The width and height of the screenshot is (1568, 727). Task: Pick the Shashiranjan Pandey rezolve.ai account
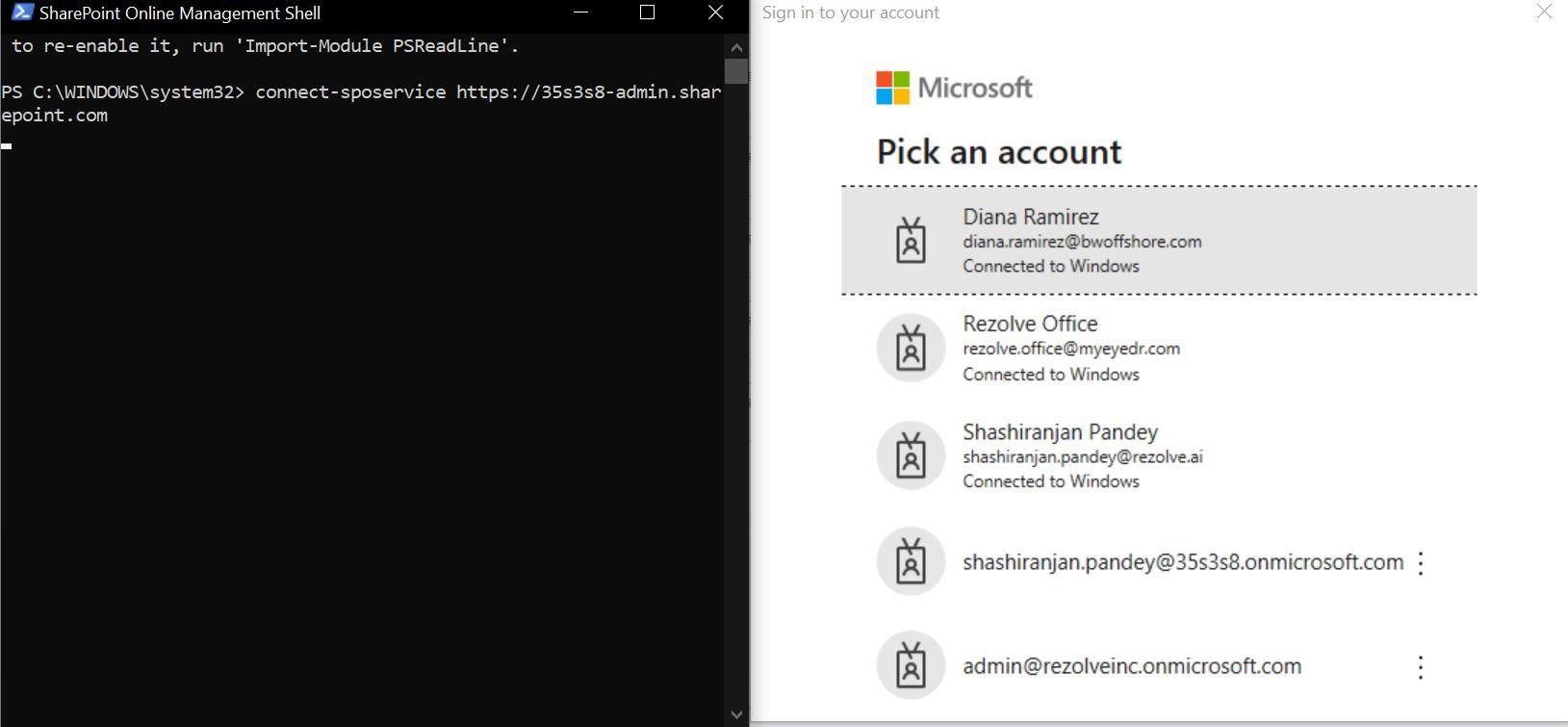tap(1159, 455)
